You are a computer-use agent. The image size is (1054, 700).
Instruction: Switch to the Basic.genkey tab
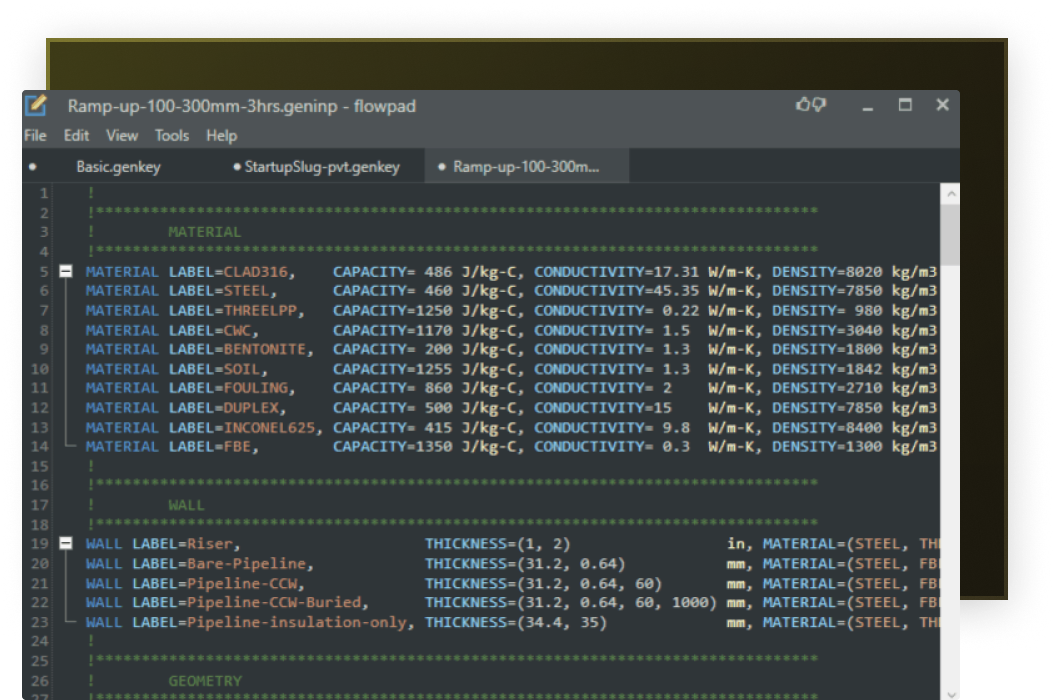118,167
